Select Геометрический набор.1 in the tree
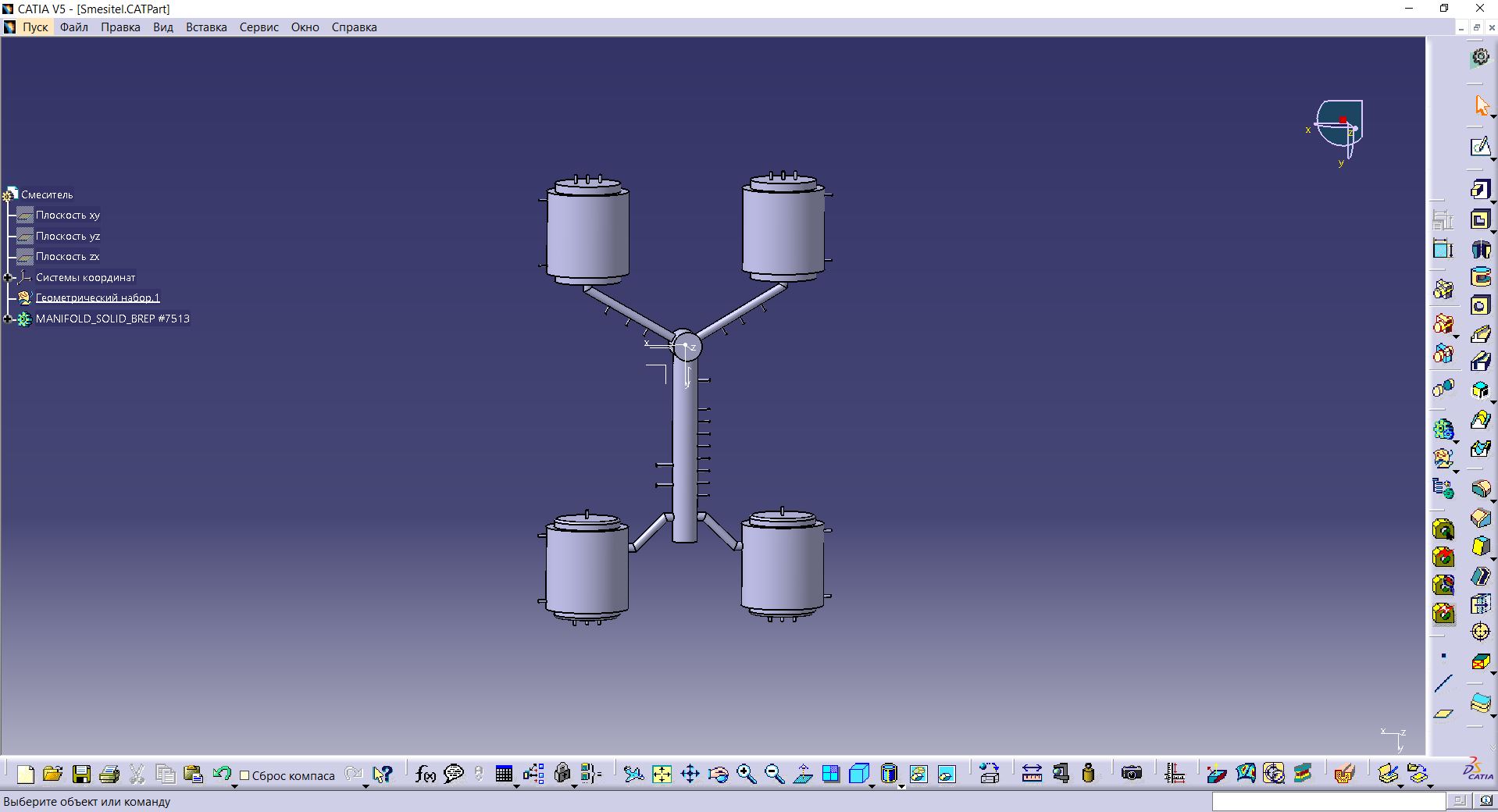Screen dimensions: 1498x812 98,297
